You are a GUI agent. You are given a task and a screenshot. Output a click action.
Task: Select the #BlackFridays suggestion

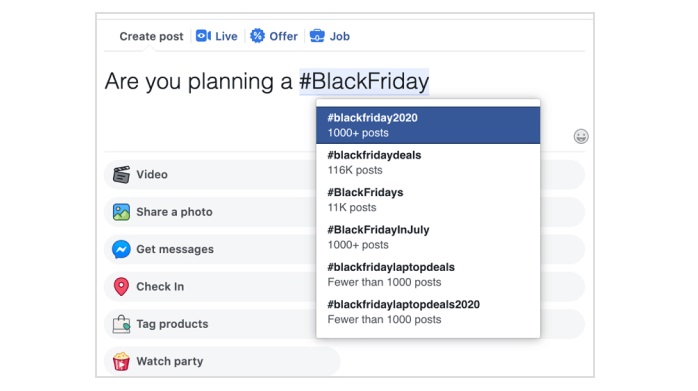tap(428, 200)
